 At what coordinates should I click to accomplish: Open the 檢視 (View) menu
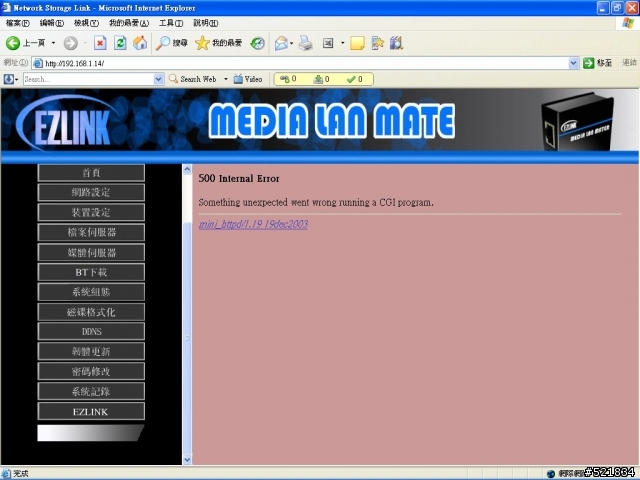click(86, 23)
